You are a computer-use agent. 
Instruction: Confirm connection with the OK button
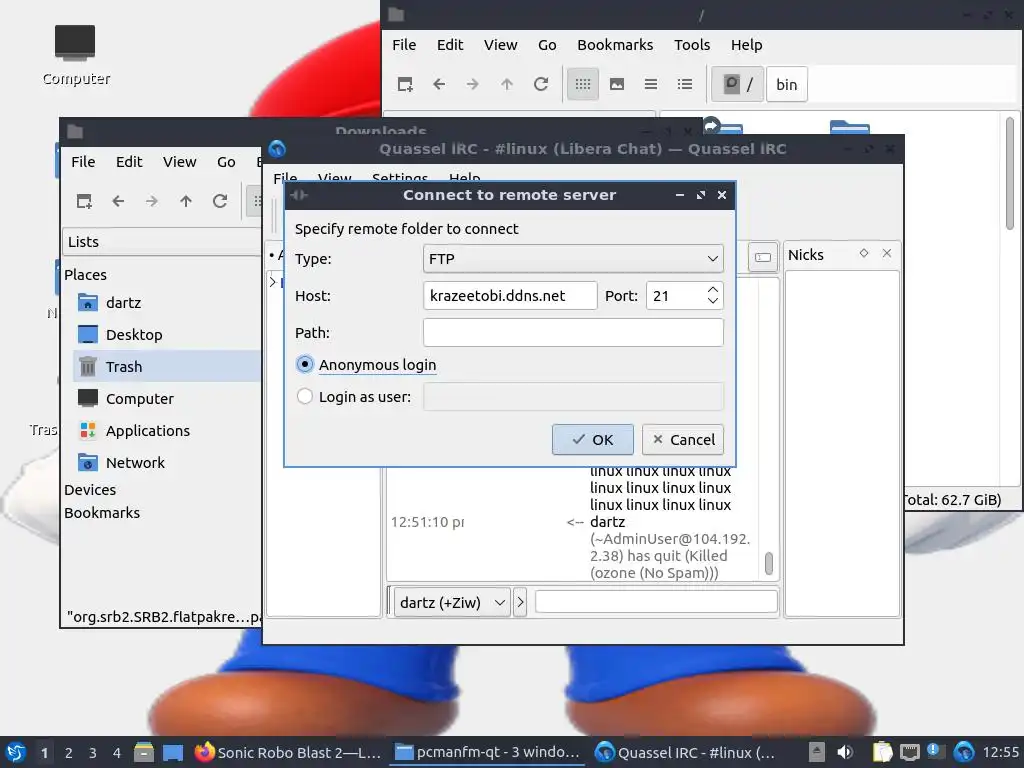(x=592, y=440)
